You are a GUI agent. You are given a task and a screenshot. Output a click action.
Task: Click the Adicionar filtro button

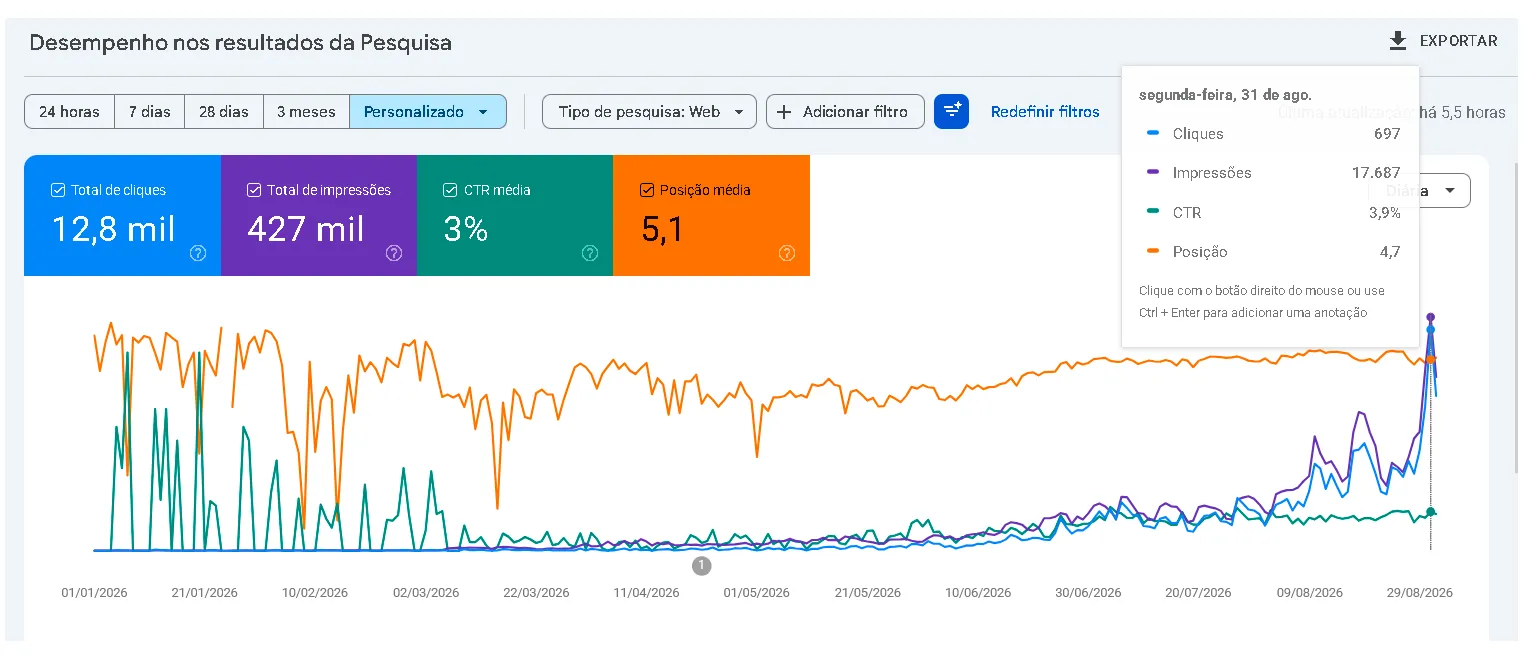845,112
